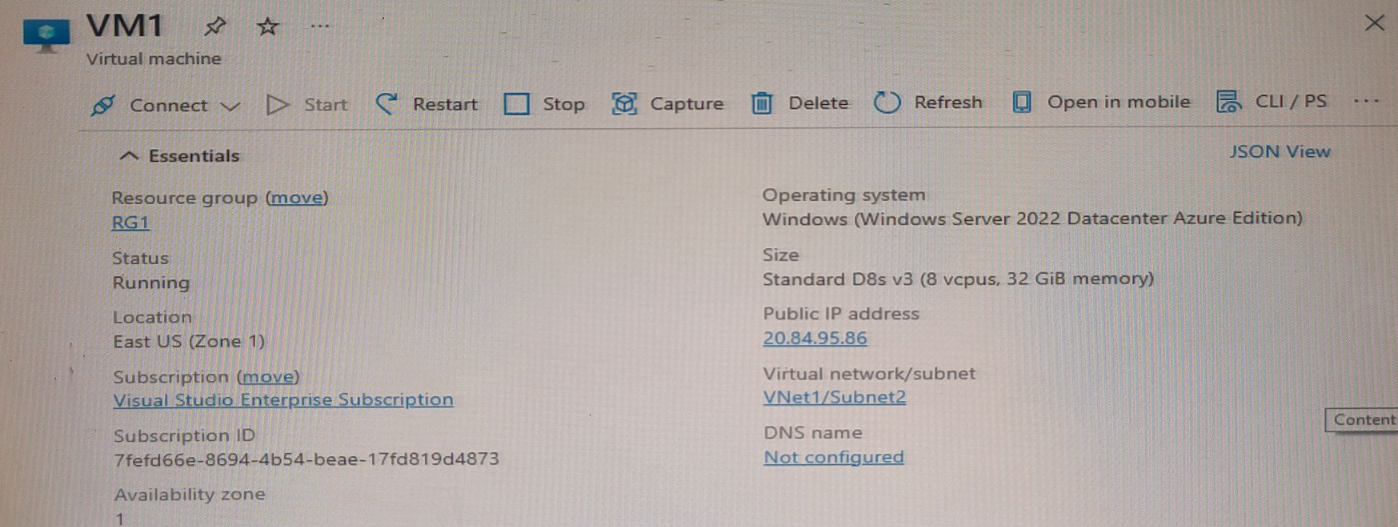Click the Restart arrow icon
1398x527 pixels.
pyautogui.click(x=387, y=103)
